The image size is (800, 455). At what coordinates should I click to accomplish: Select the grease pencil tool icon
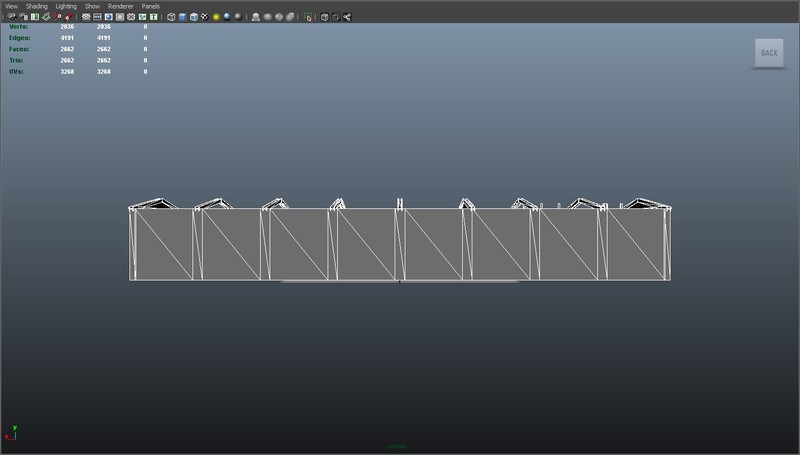tap(69, 17)
